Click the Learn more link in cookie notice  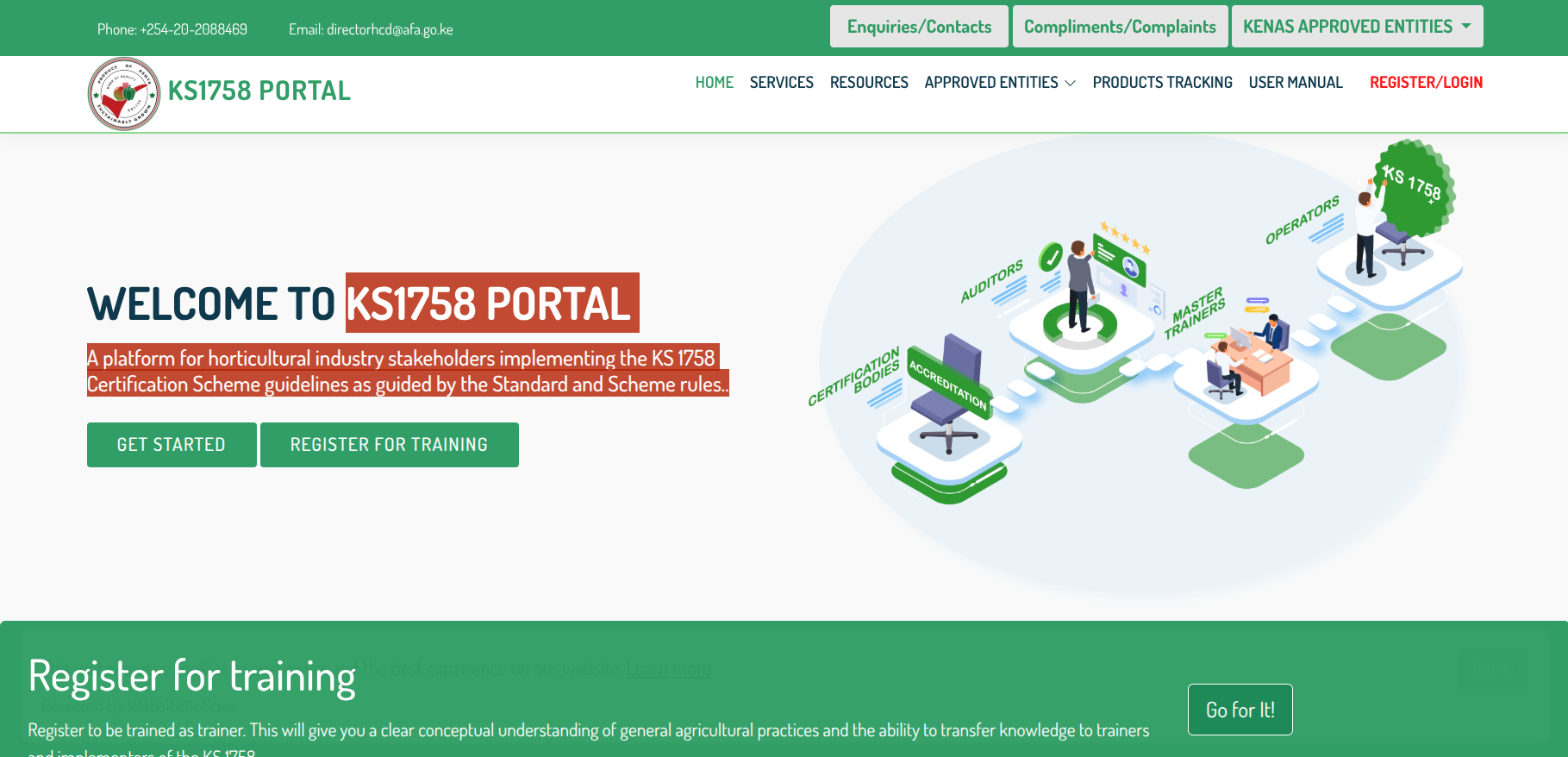668,670
